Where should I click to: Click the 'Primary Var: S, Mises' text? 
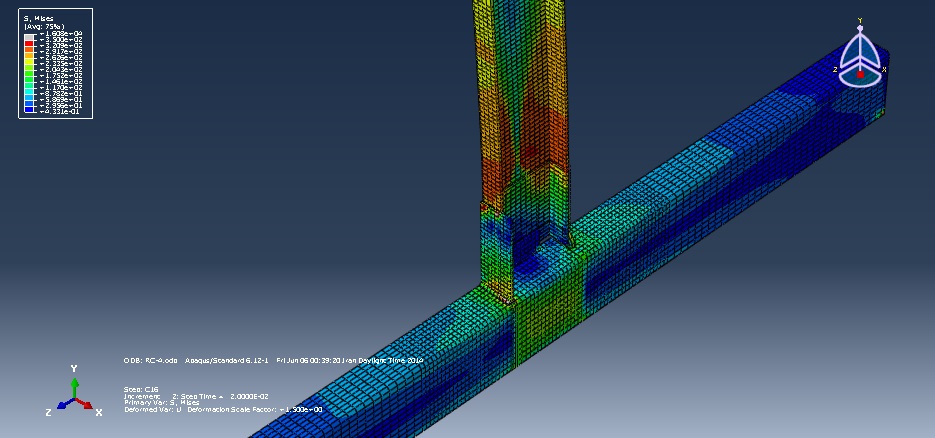coord(162,402)
